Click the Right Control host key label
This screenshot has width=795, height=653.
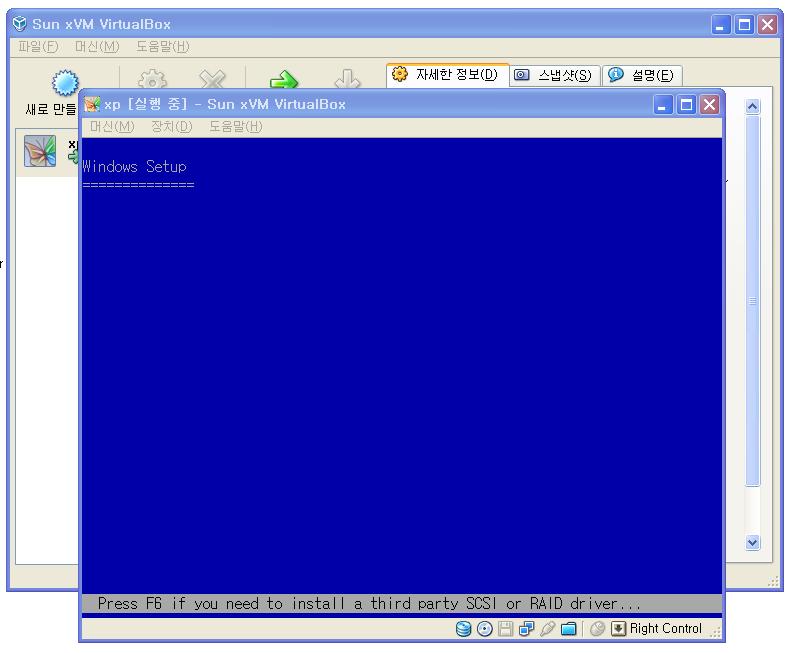coord(666,629)
